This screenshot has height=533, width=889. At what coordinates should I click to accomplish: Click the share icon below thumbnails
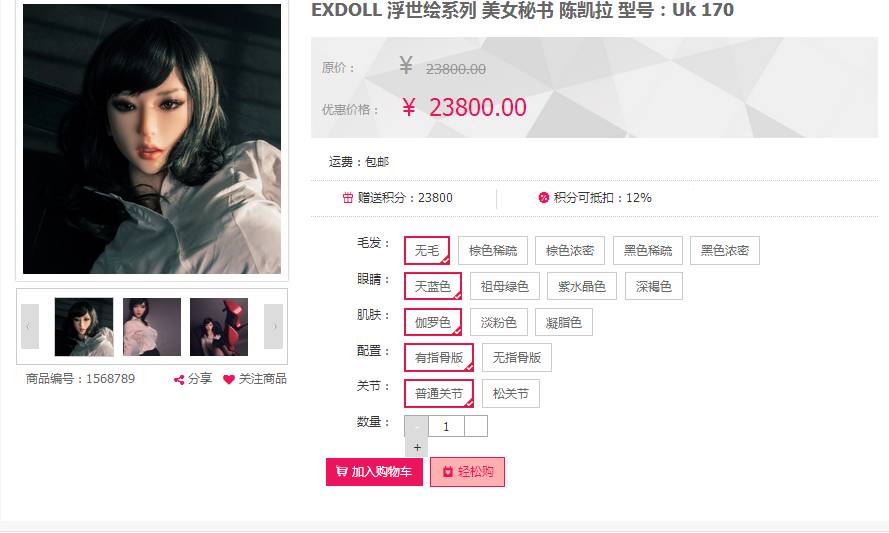179,379
